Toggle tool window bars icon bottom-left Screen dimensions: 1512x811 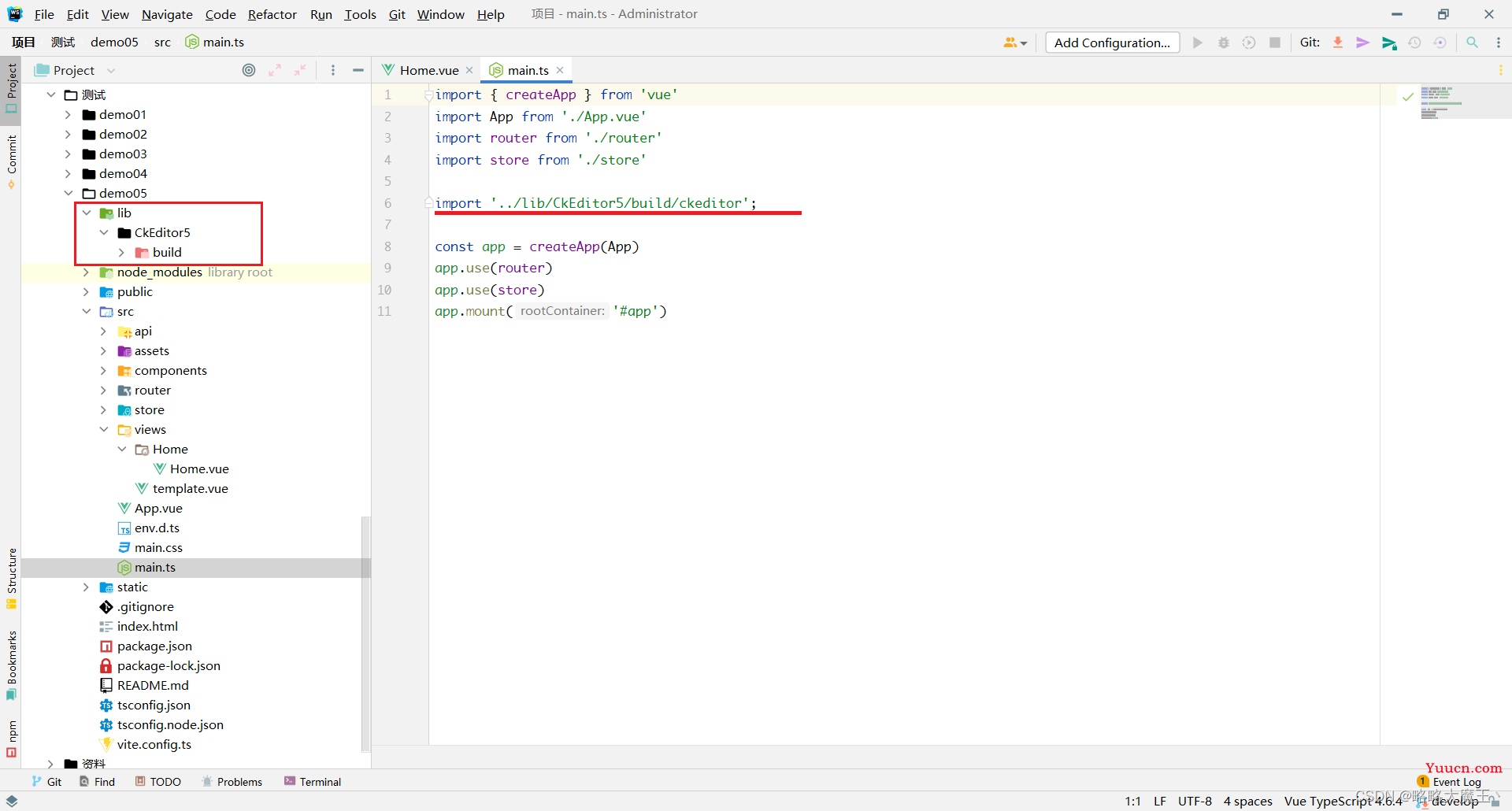(x=11, y=801)
